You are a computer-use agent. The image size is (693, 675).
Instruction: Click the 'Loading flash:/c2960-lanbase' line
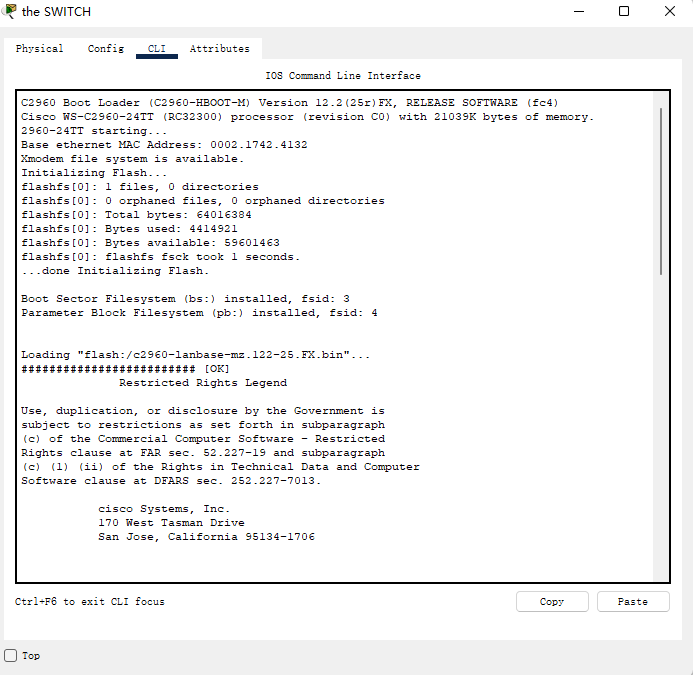point(195,355)
